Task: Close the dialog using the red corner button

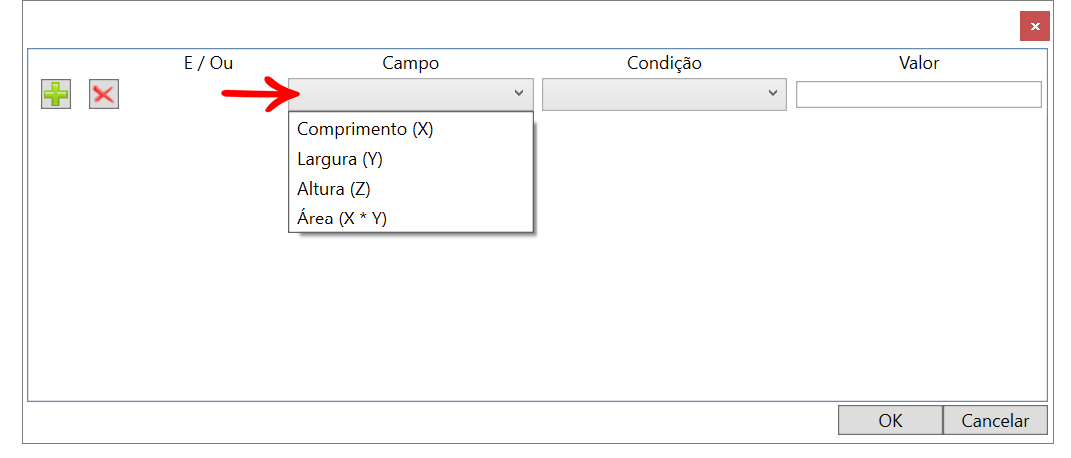Action: click(x=1035, y=27)
